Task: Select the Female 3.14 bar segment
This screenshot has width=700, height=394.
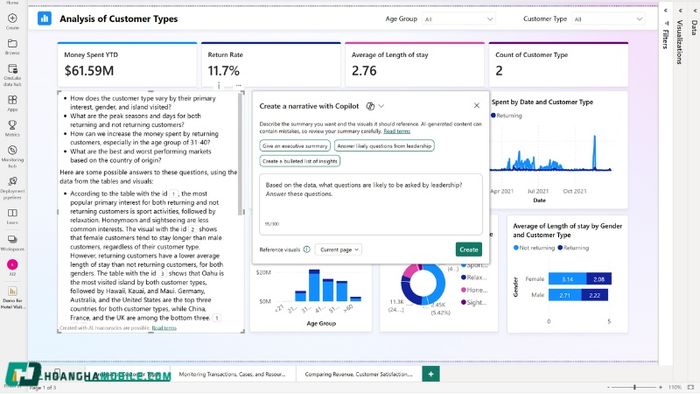Action: pyautogui.click(x=567, y=279)
